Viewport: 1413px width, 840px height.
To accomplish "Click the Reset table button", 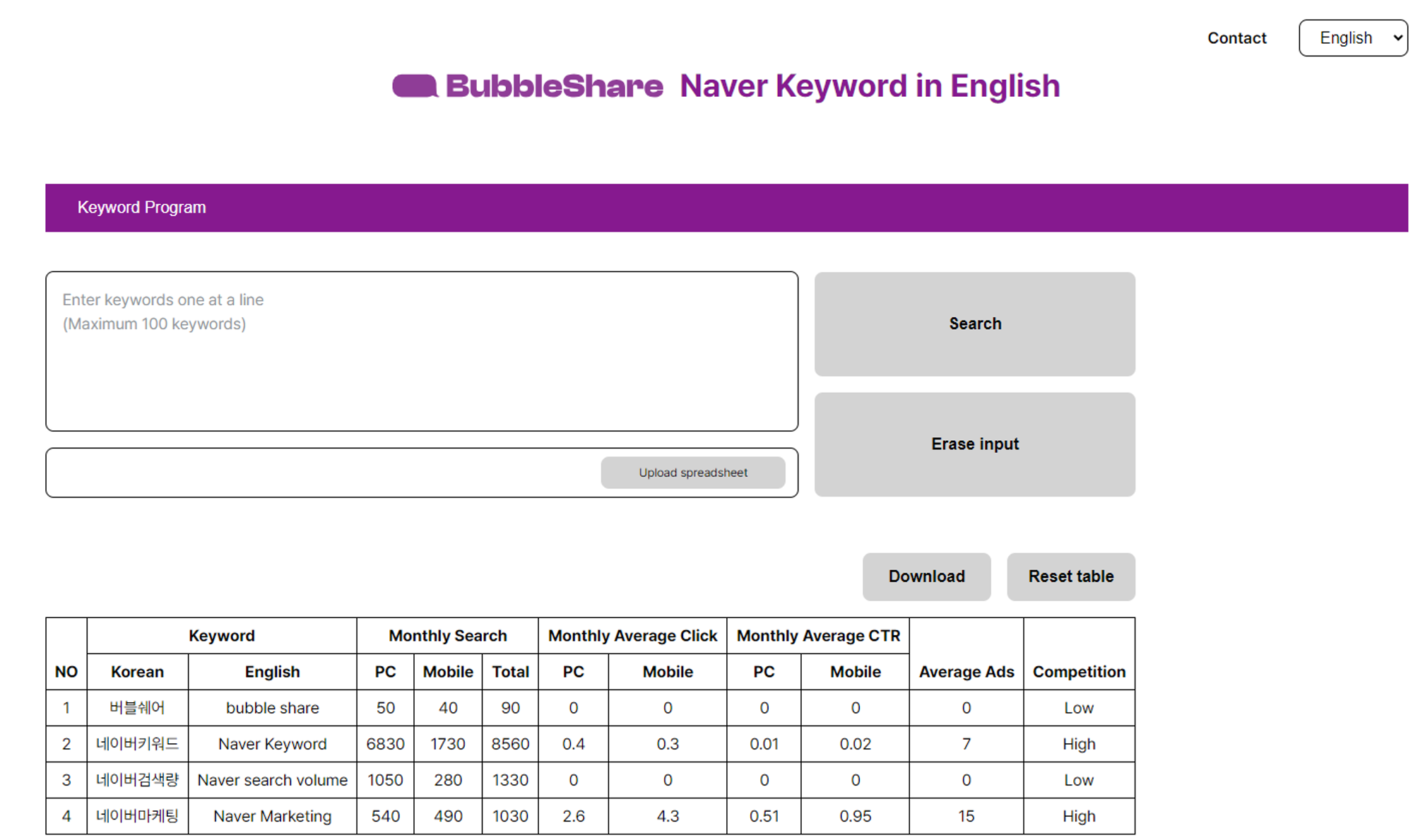I will point(1071,576).
